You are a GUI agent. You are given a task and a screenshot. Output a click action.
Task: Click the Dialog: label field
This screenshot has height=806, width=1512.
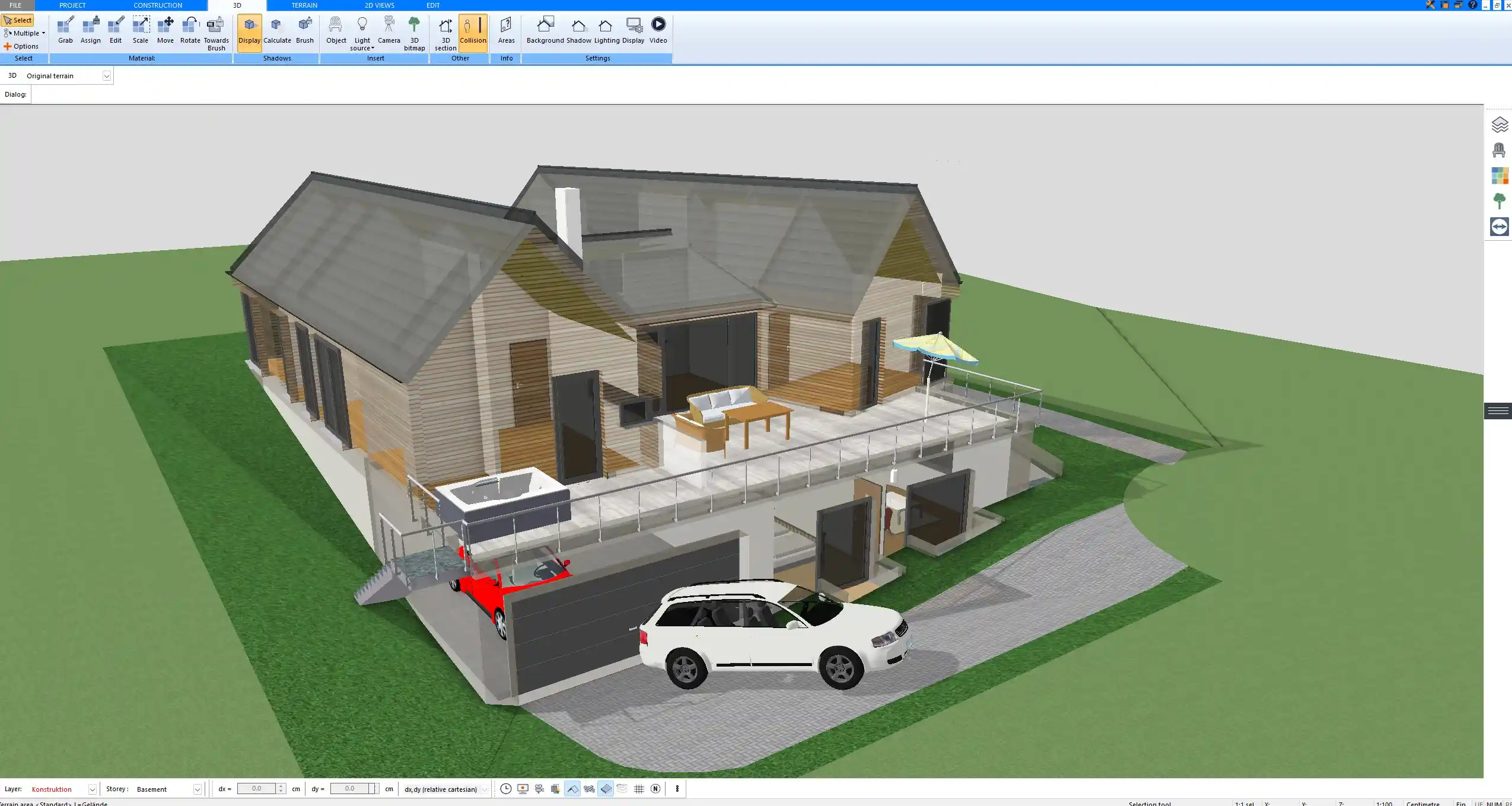coord(15,94)
